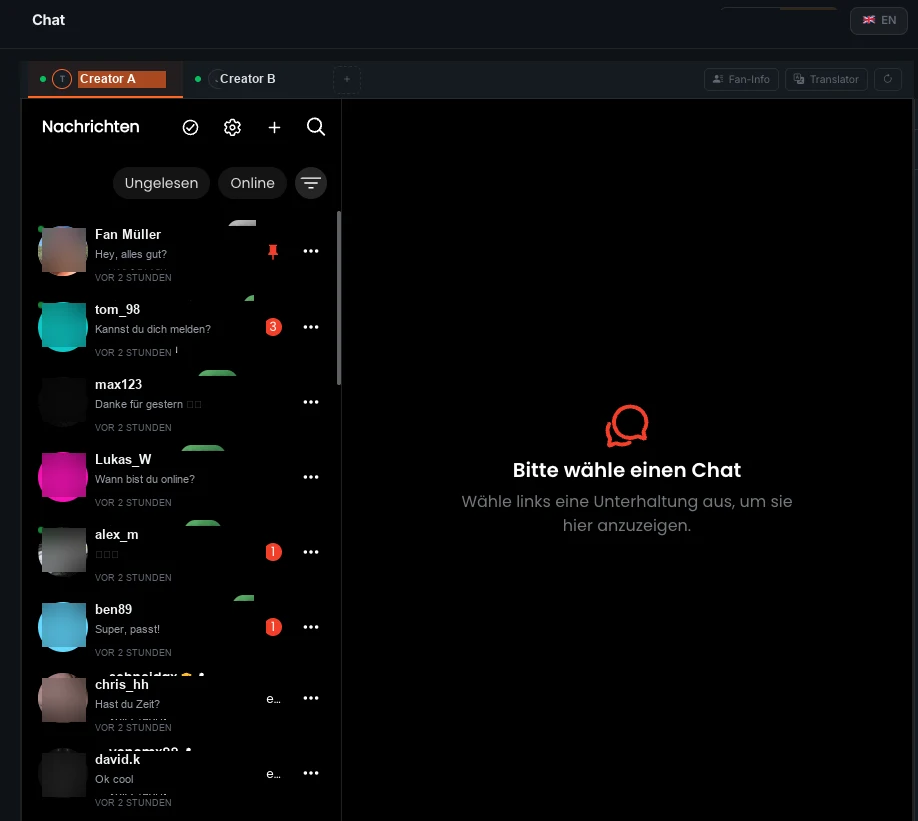Toggle the Ungelesen filter

(x=161, y=183)
